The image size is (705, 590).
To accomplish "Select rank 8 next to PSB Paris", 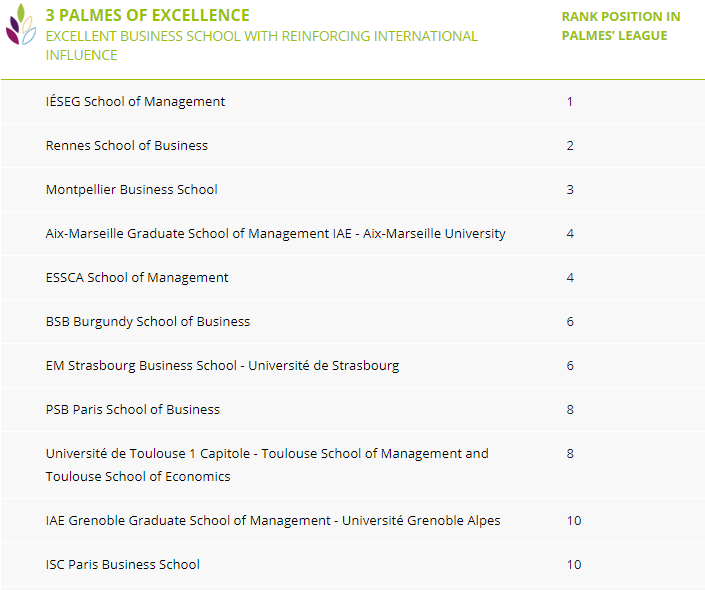I will pos(570,409).
